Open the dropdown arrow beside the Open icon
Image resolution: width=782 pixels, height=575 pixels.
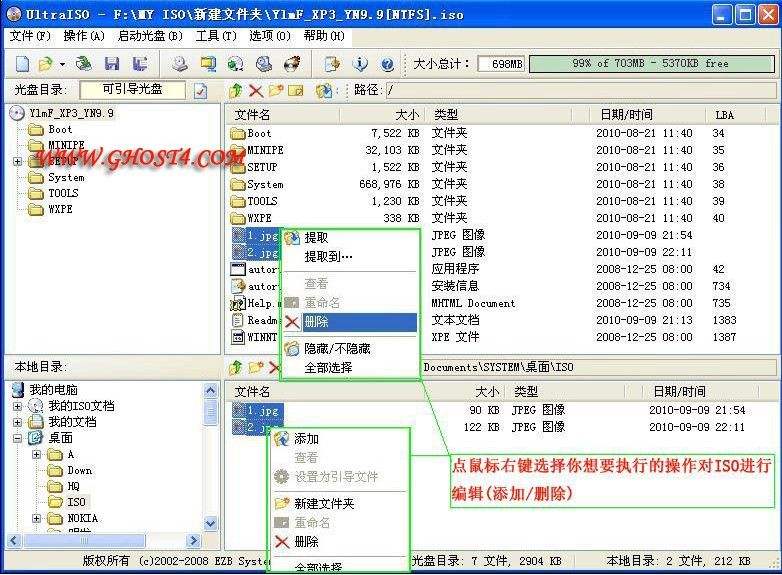point(62,64)
